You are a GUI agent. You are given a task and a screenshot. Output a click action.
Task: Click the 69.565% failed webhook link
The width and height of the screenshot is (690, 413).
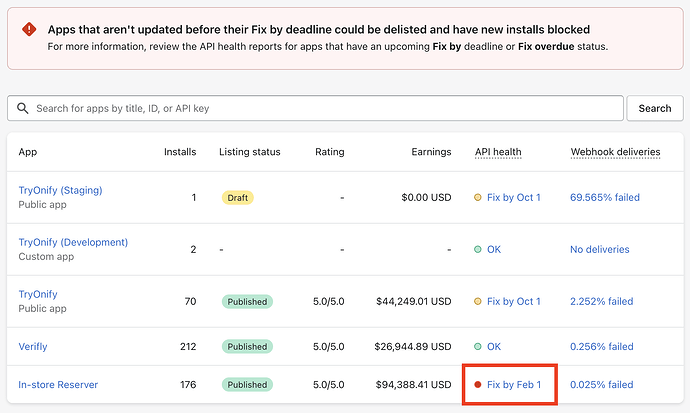pyautogui.click(x=605, y=197)
